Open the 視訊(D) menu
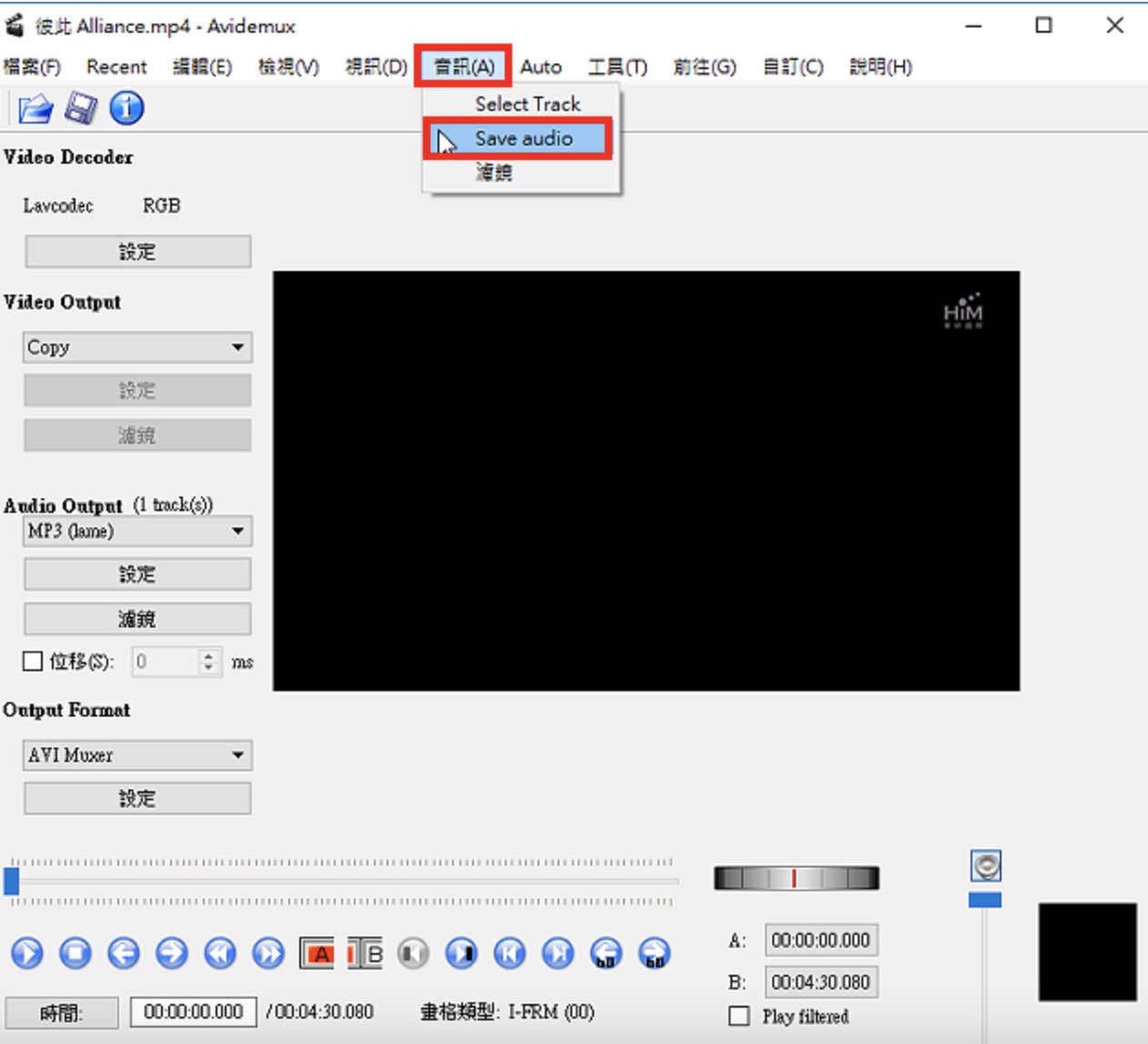 376,66
